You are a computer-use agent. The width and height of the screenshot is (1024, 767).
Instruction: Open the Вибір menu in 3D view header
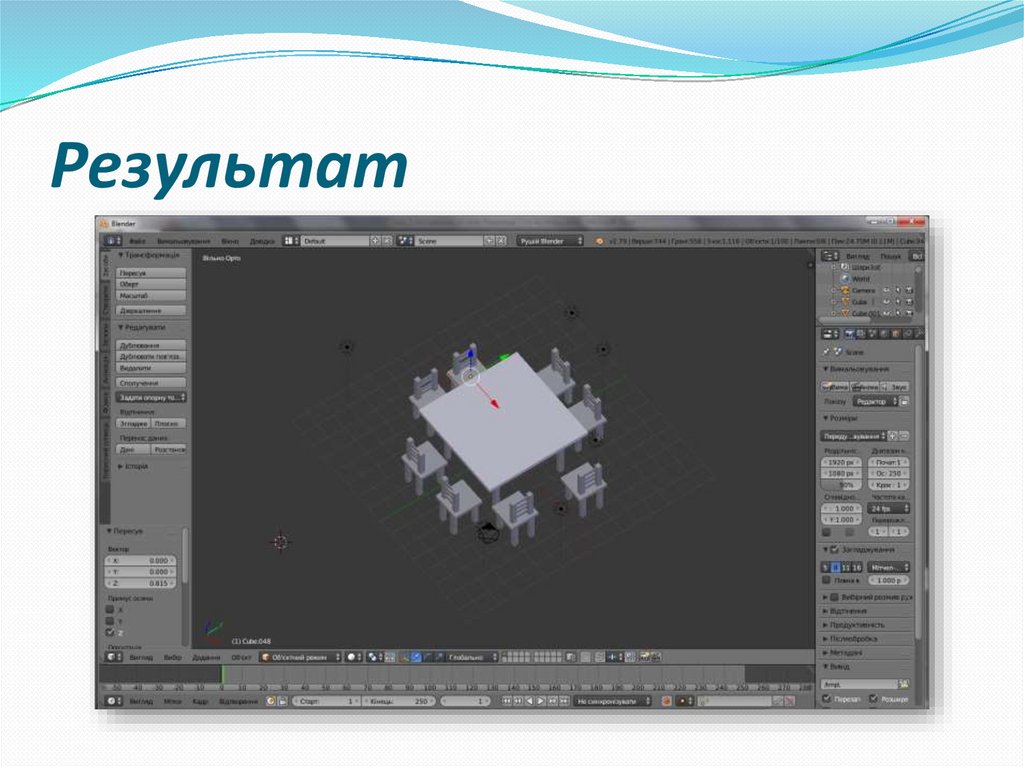(172, 657)
